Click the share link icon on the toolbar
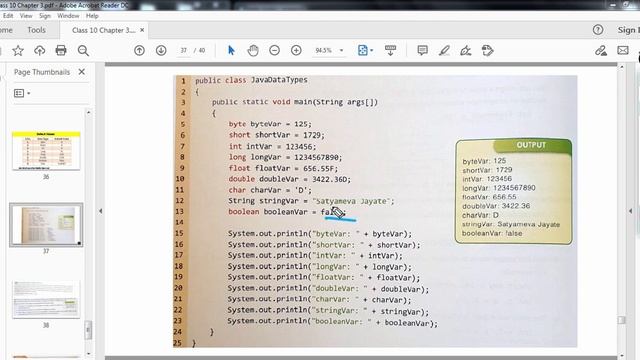 click(600, 51)
